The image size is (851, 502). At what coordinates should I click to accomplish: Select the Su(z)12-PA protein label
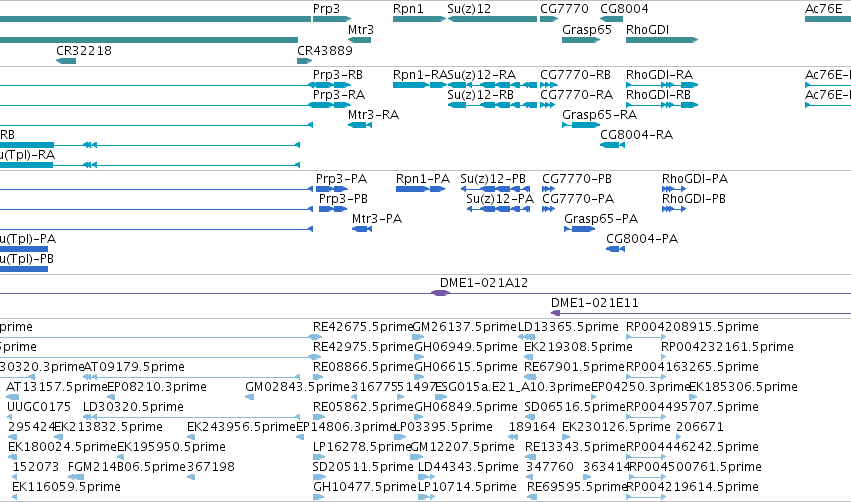[x=500, y=199]
